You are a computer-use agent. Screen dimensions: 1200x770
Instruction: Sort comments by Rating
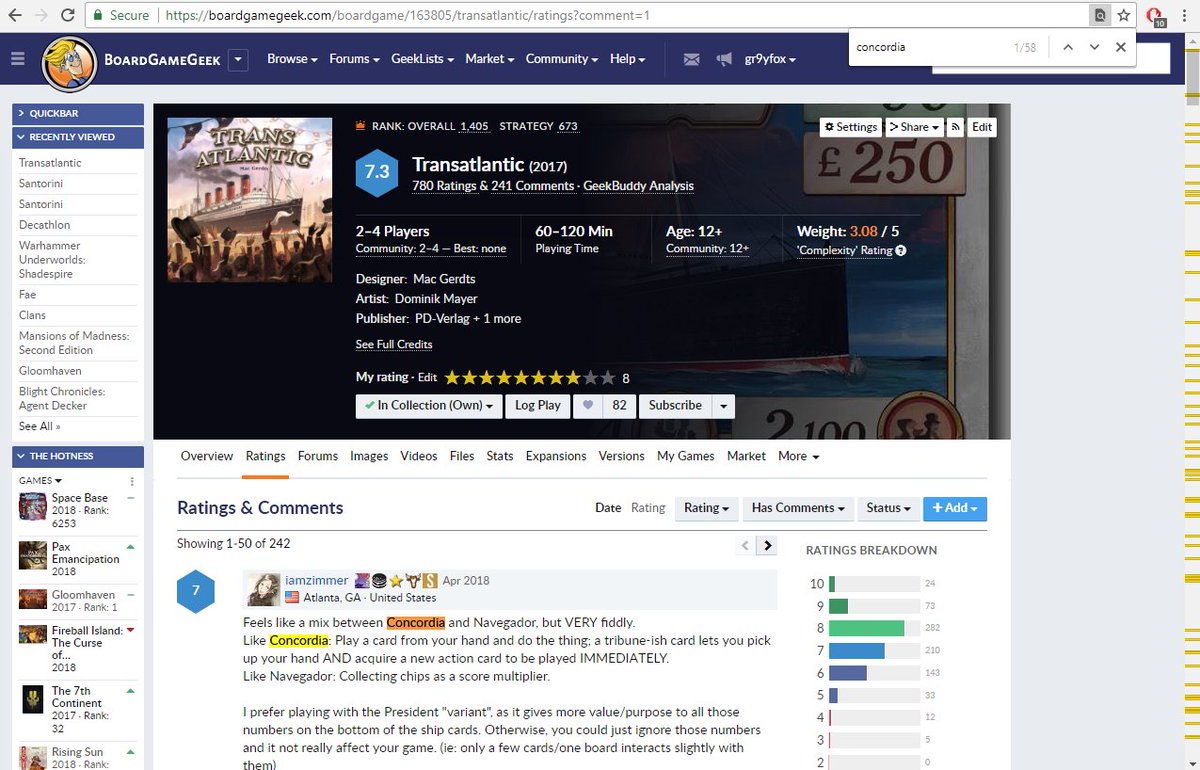pyautogui.click(x=648, y=508)
